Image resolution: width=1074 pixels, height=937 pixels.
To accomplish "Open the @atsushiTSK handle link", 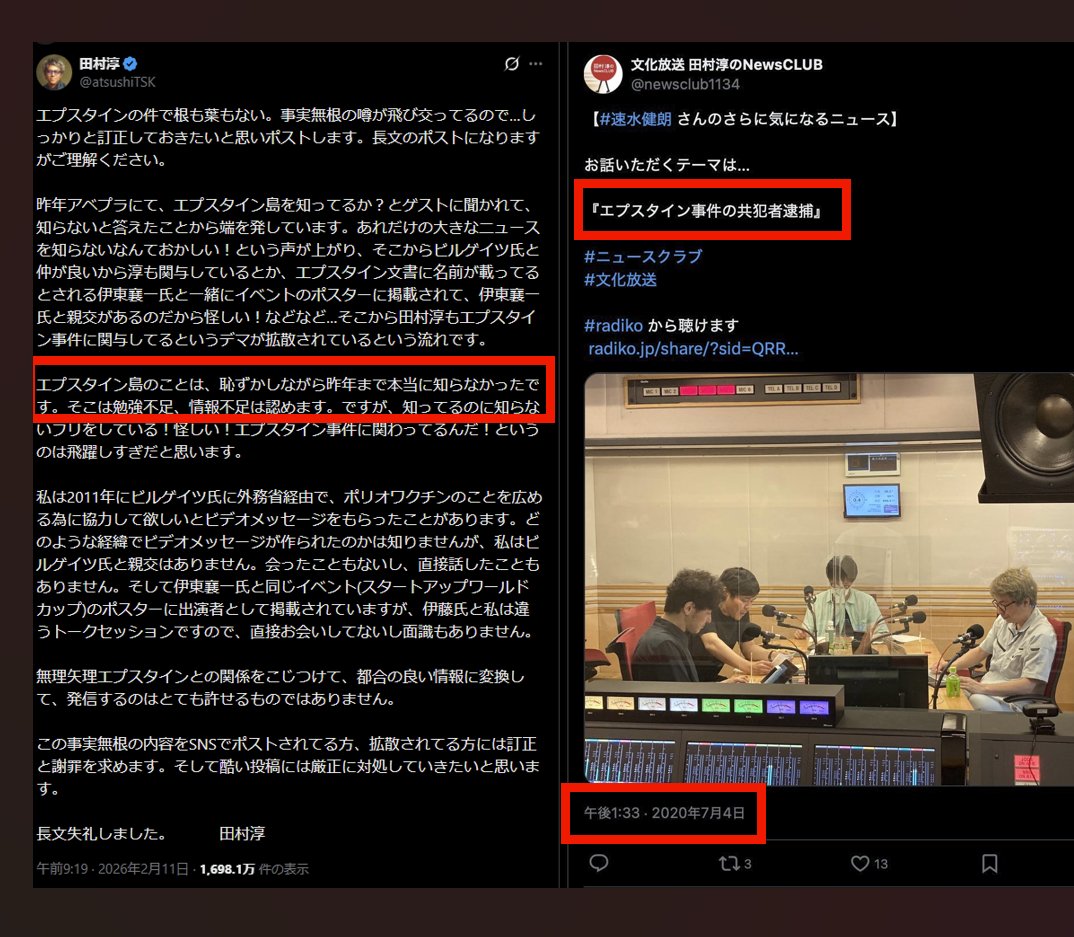I will (x=117, y=82).
